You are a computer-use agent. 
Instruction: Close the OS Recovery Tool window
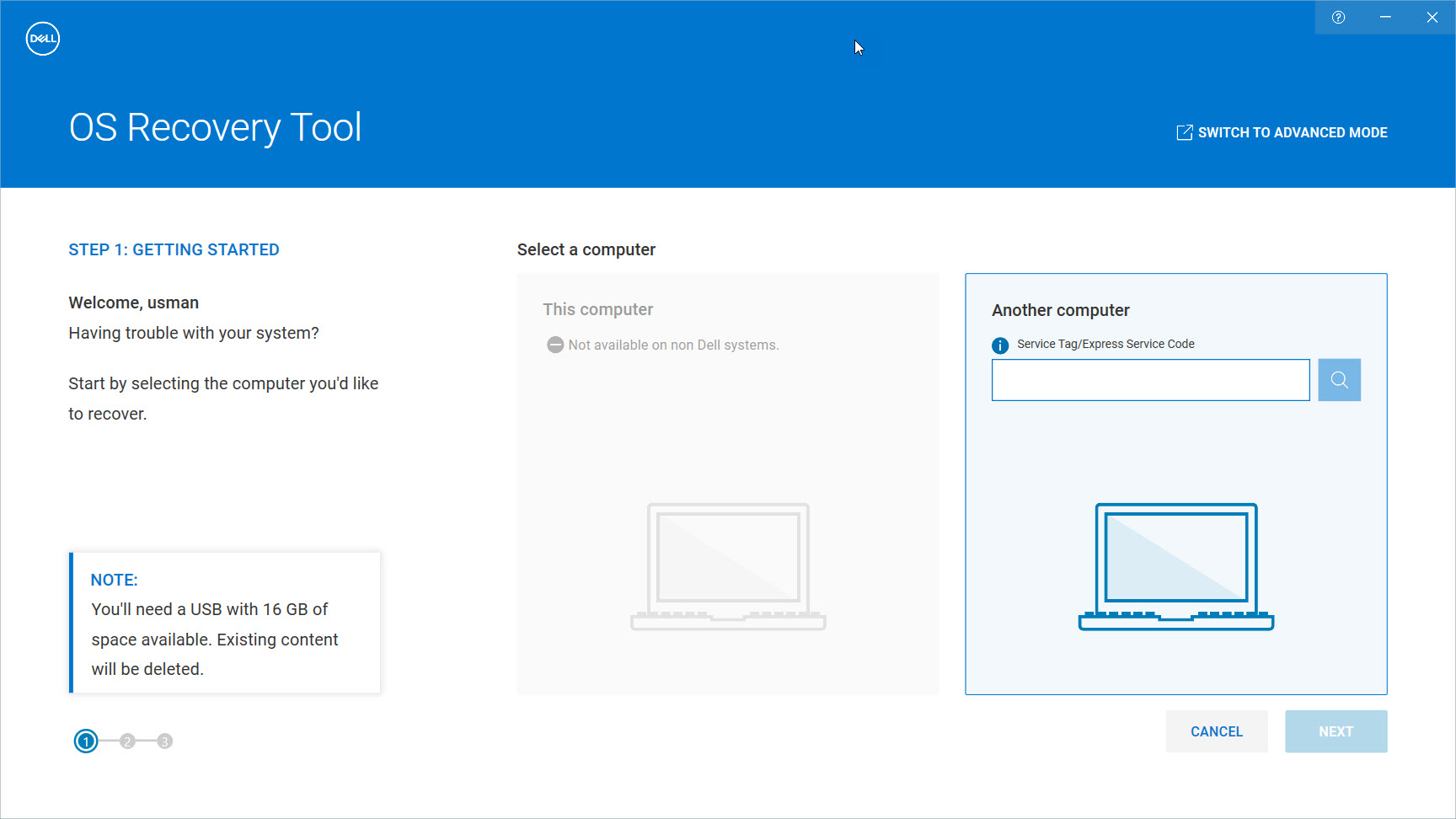coord(1432,18)
